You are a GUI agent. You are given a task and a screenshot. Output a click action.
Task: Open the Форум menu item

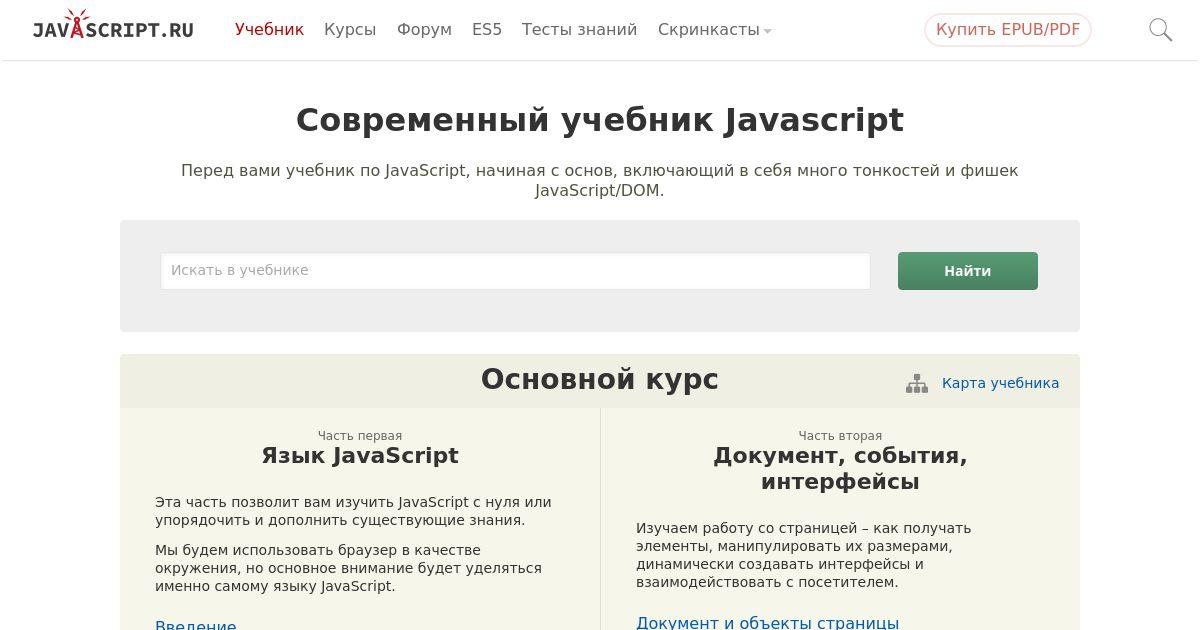pyautogui.click(x=424, y=30)
